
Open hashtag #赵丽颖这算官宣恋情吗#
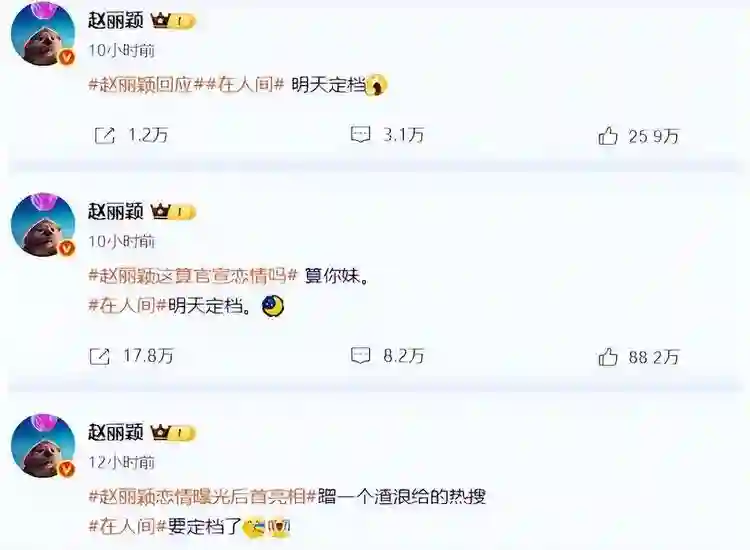[193, 276]
